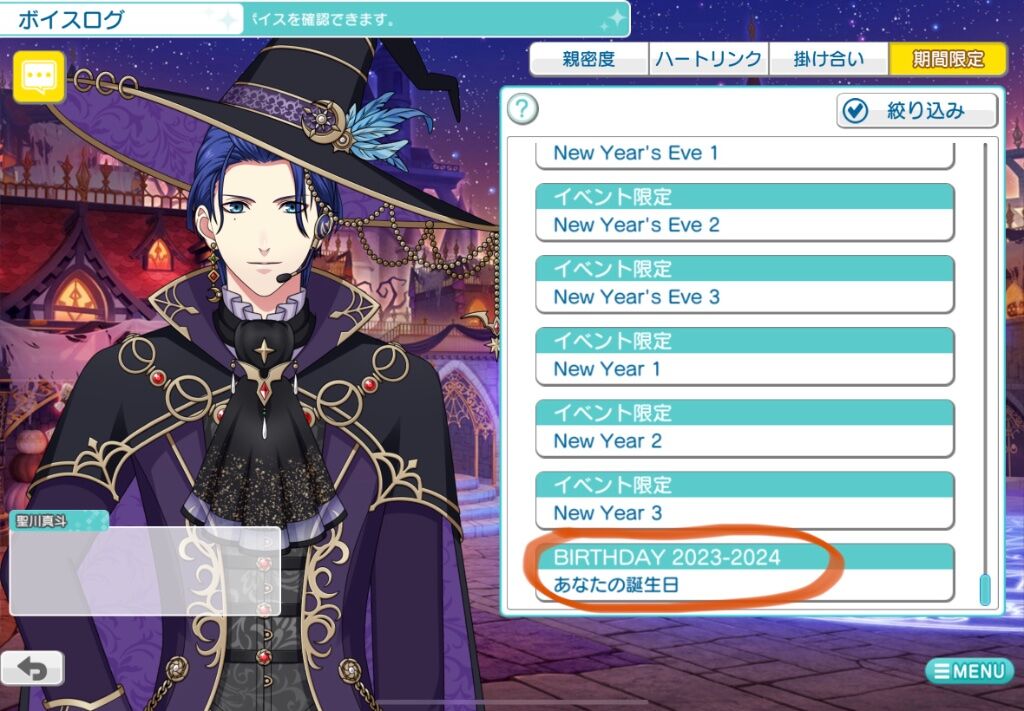Image resolution: width=1024 pixels, height=711 pixels.
Task: Select the New Year 2 voice entry
Action: [x=744, y=428]
